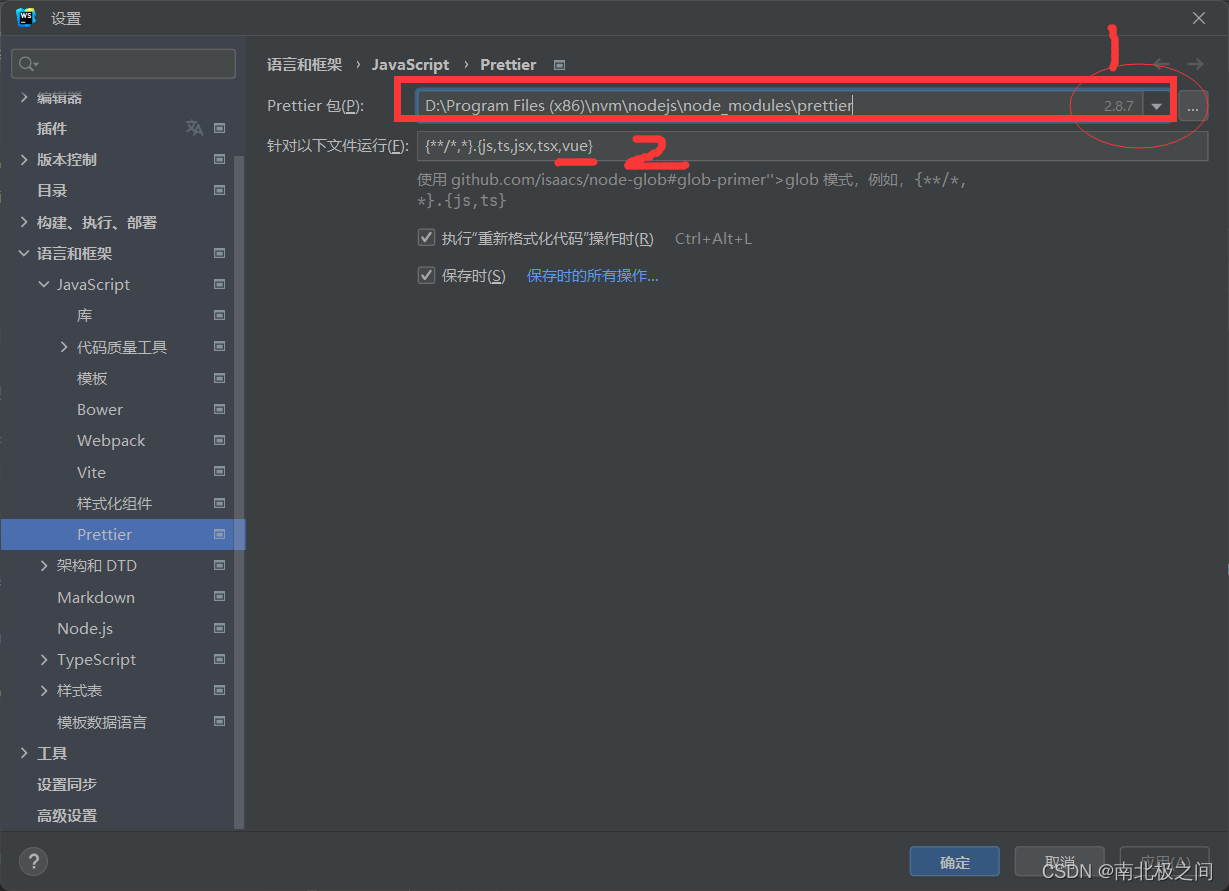Open the Prettier package dropdown arrow

click(1157, 105)
